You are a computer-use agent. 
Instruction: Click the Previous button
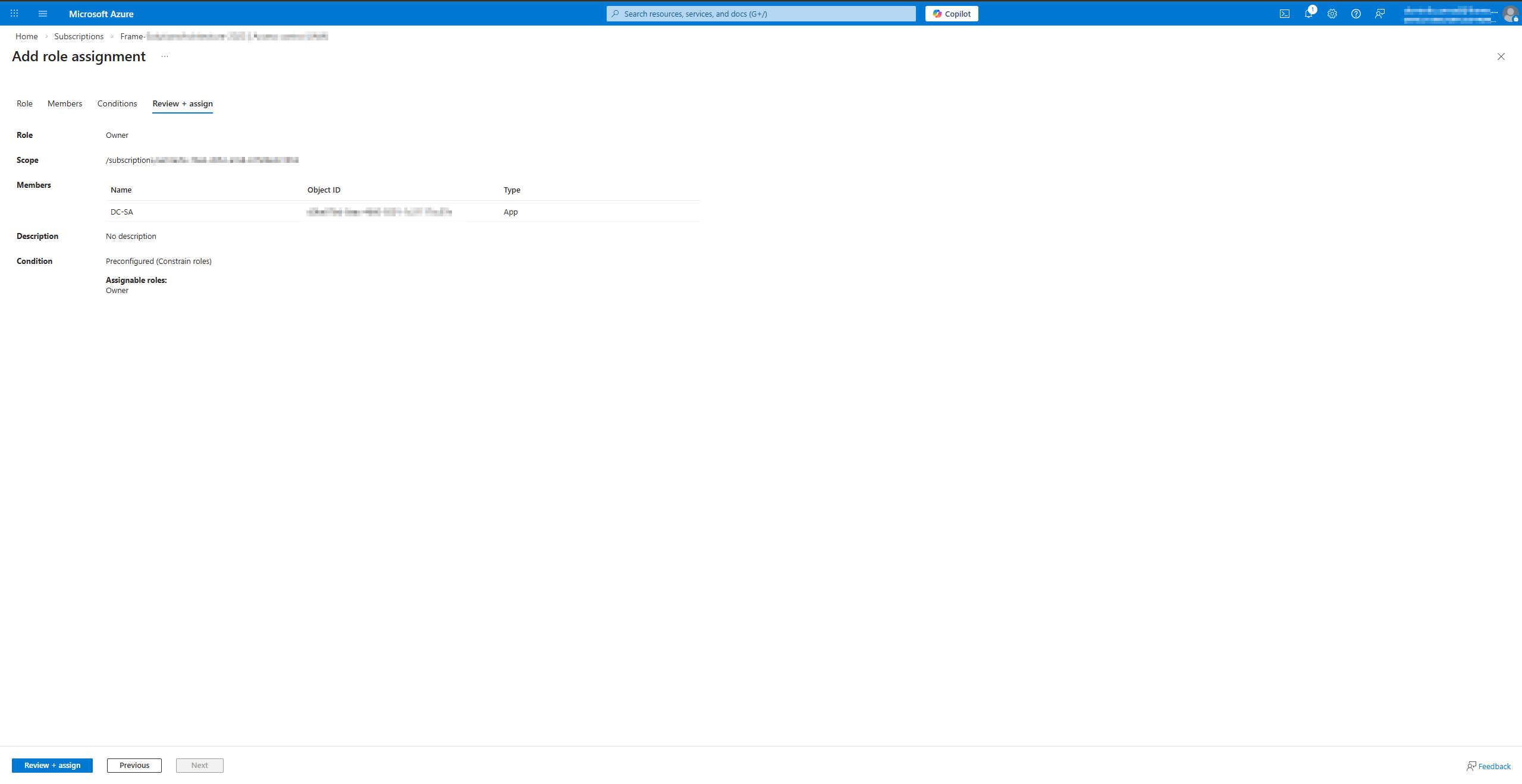pyautogui.click(x=134, y=765)
